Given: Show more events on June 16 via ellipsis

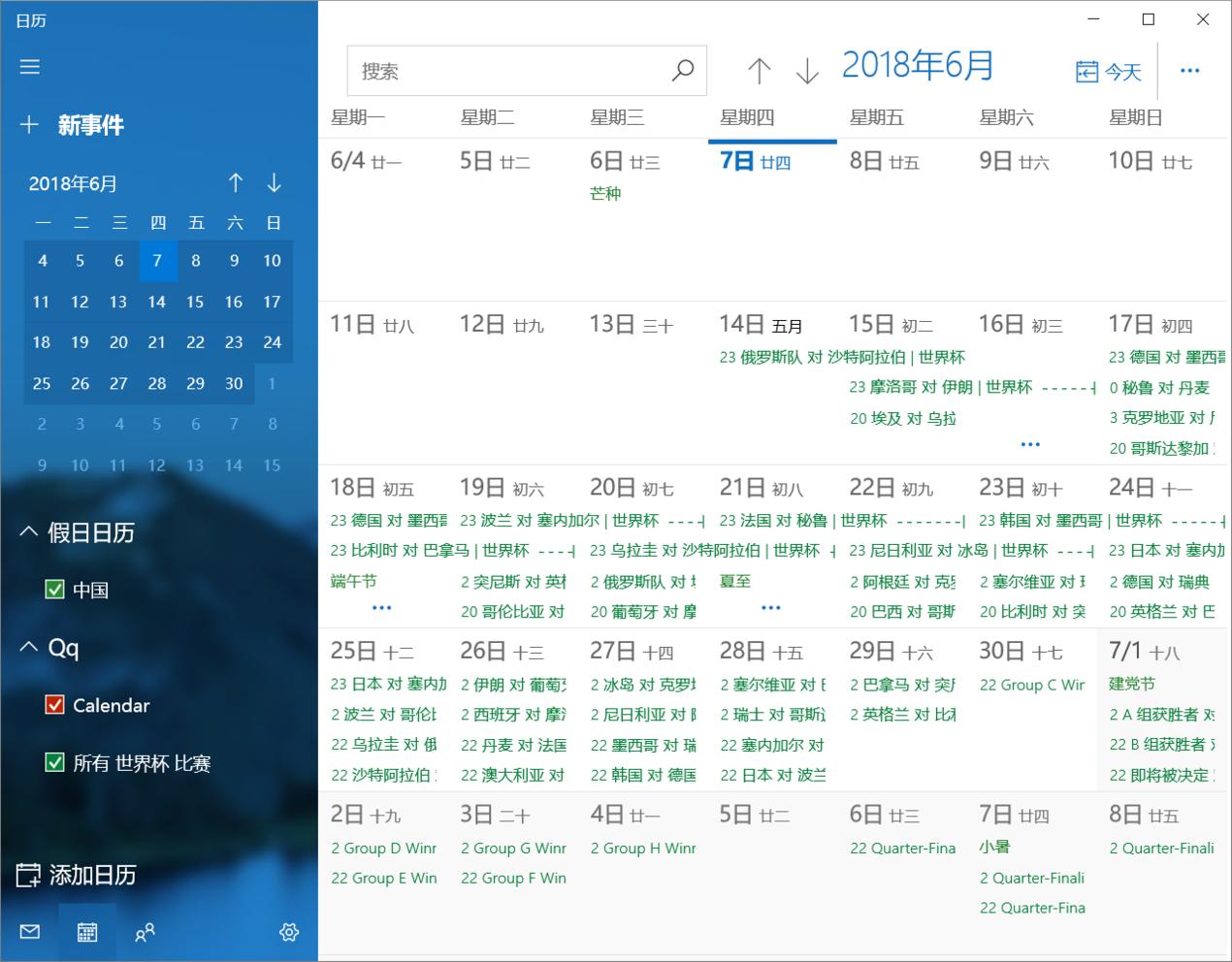Looking at the screenshot, I should click(x=1030, y=444).
